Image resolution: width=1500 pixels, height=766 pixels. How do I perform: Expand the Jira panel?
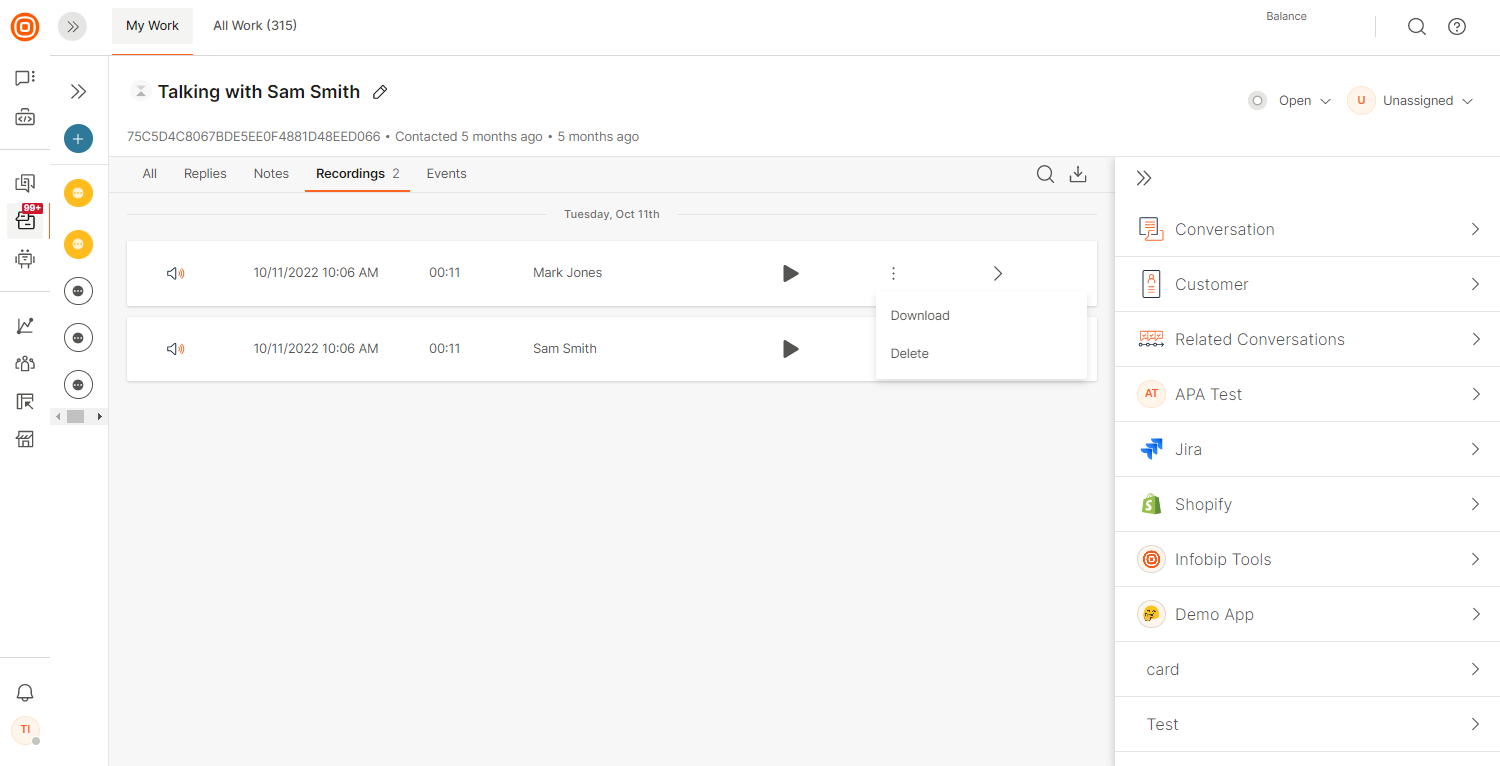click(1307, 449)
